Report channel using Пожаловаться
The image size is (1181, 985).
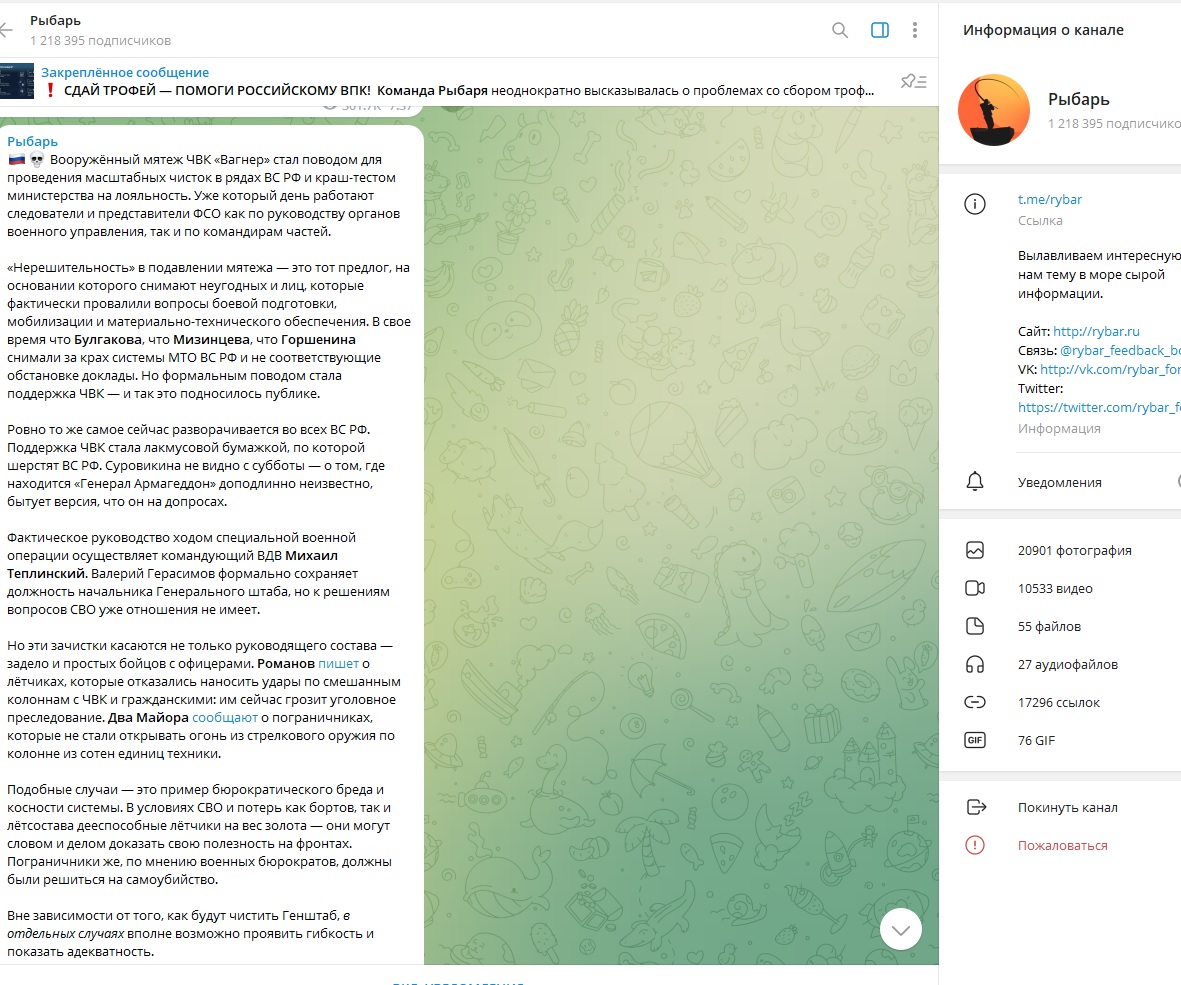tap(1062, 845)
